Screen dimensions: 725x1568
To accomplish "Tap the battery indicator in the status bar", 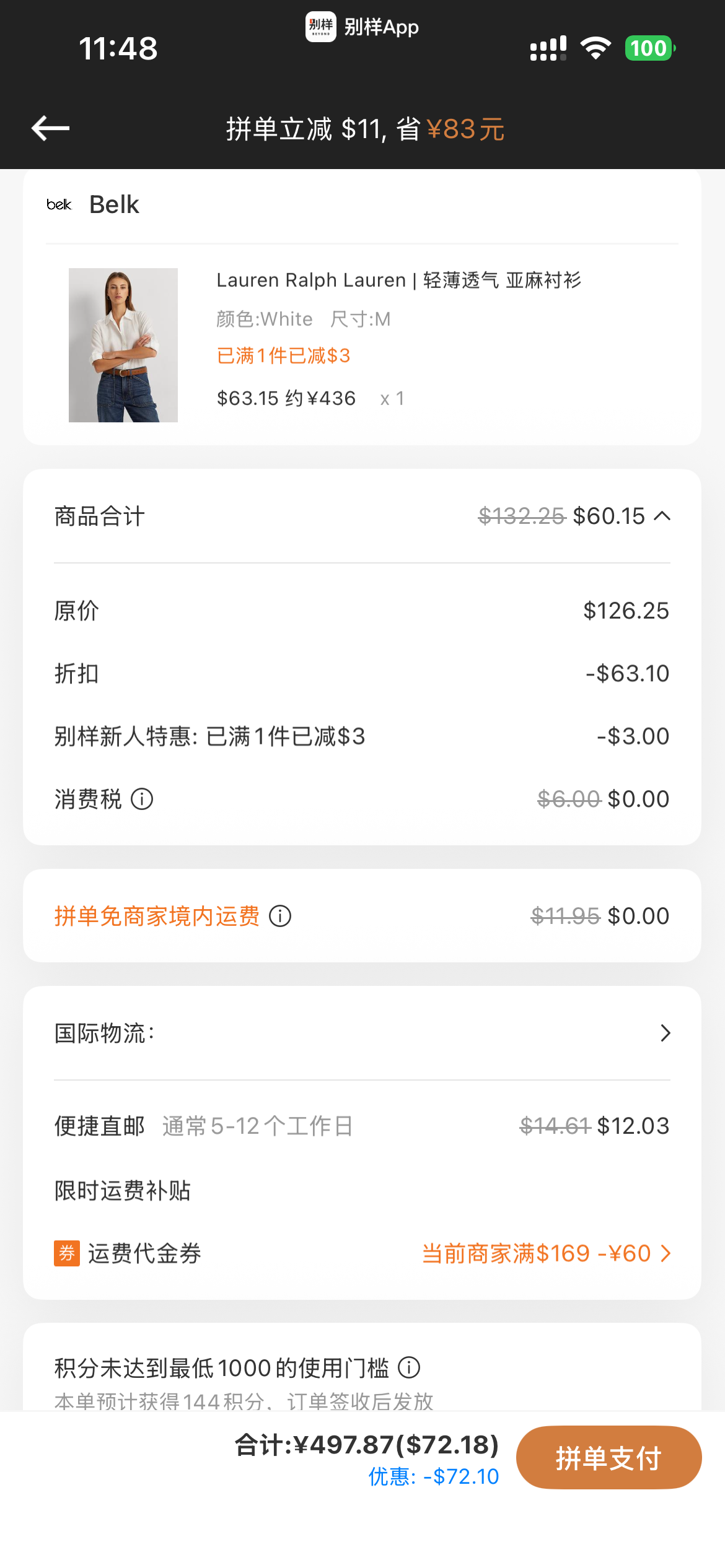I will pos(650,48).
